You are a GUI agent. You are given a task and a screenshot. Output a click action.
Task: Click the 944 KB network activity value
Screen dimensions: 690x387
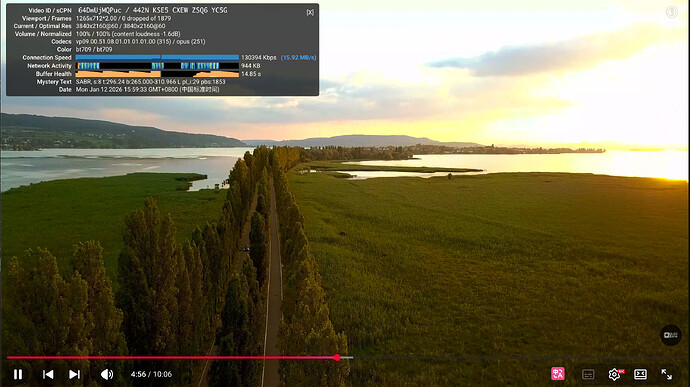(x=250, y=66)
